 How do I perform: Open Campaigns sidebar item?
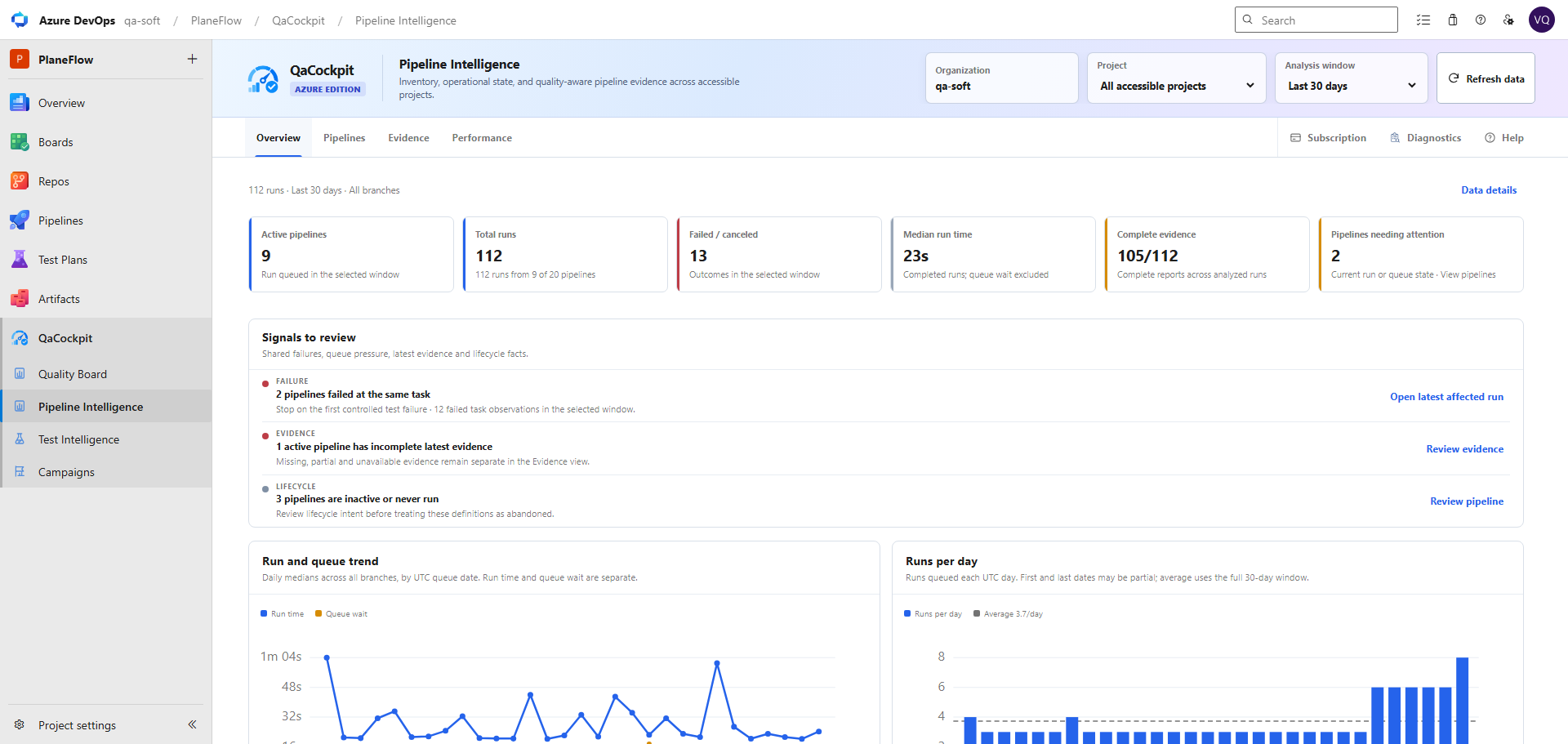tap(106, 472)
